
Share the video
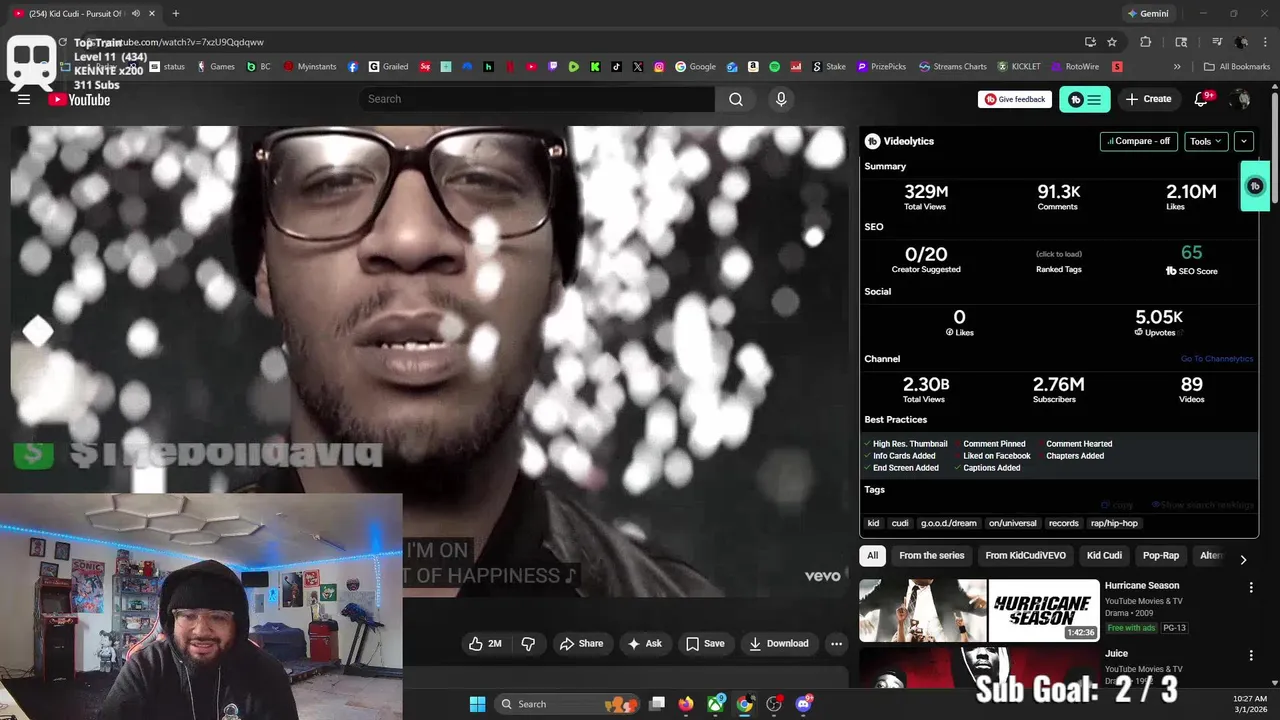pos(581,644)
